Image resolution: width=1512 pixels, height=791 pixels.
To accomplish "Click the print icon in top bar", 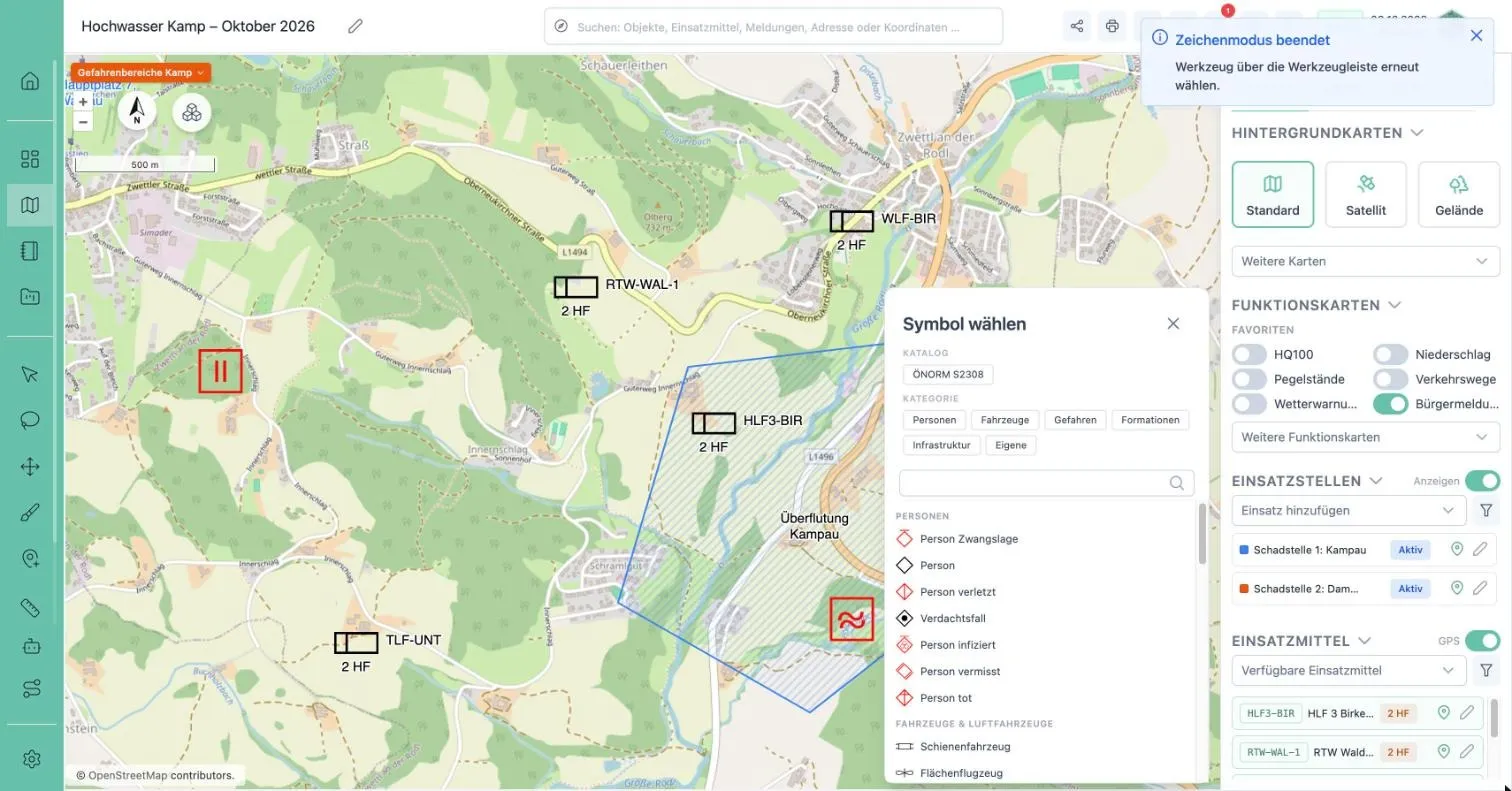I will click(1112, 26).
